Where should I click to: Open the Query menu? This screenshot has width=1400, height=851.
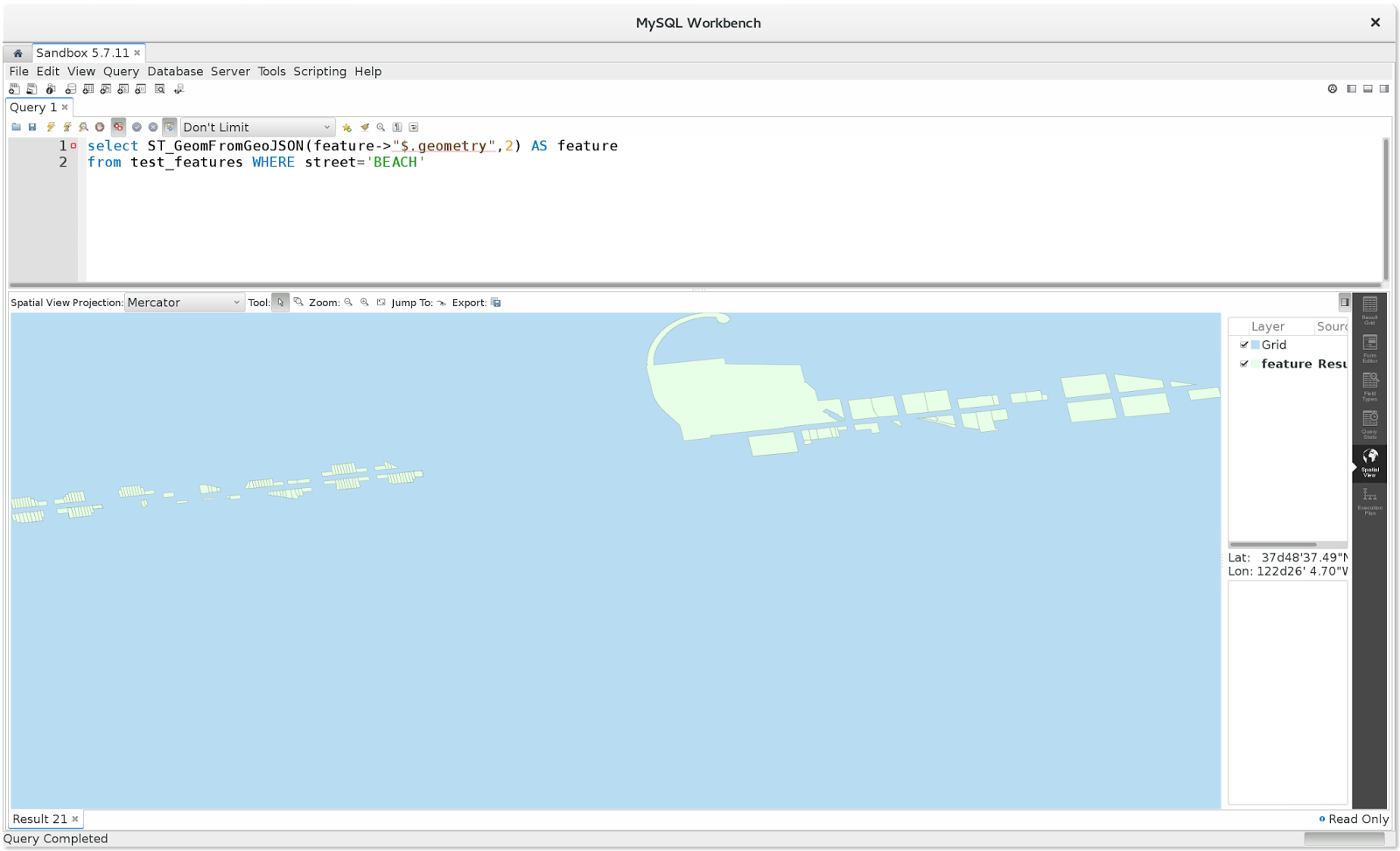click(x=121, y=71)
